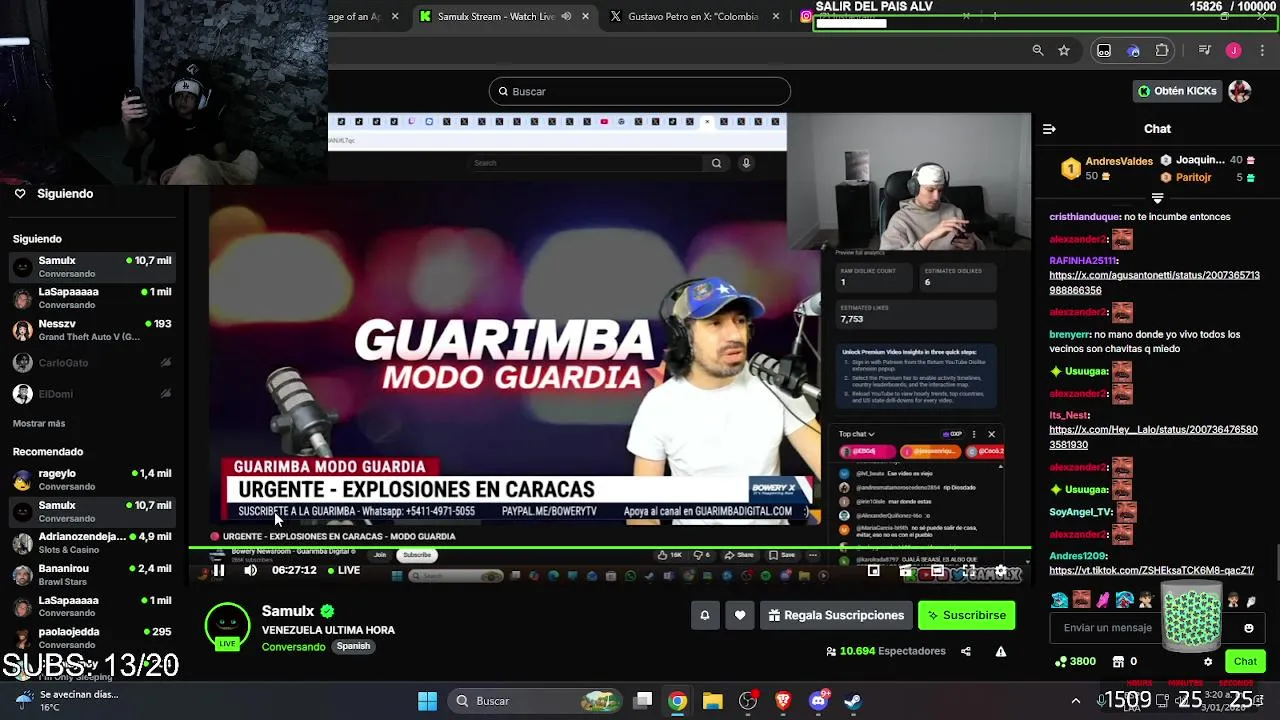The image size is (1280, 720).
Task: Click the Spanish language tag
Action: (353, 646)
